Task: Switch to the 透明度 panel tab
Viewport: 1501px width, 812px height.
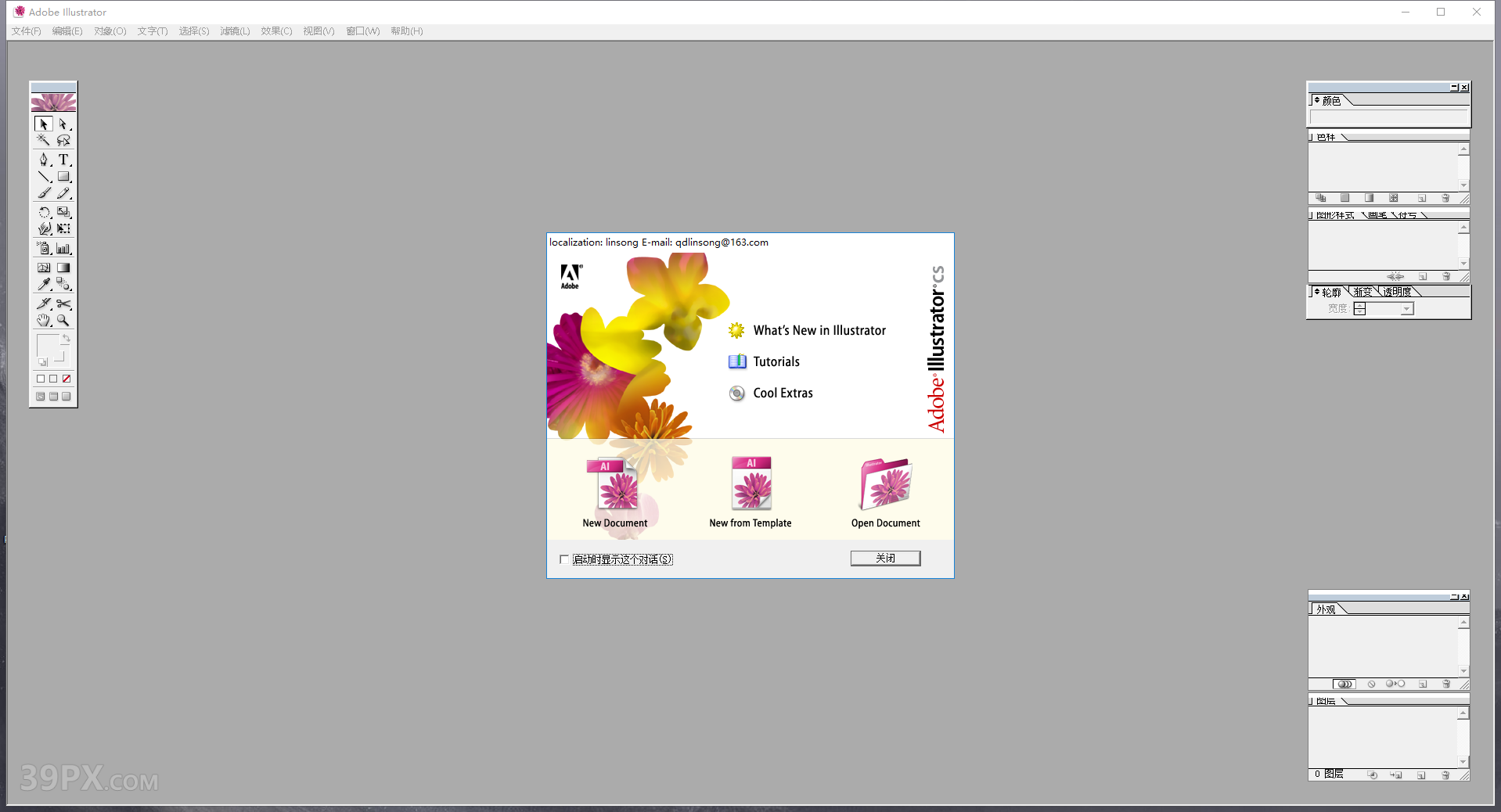Action: (1397, 291)
